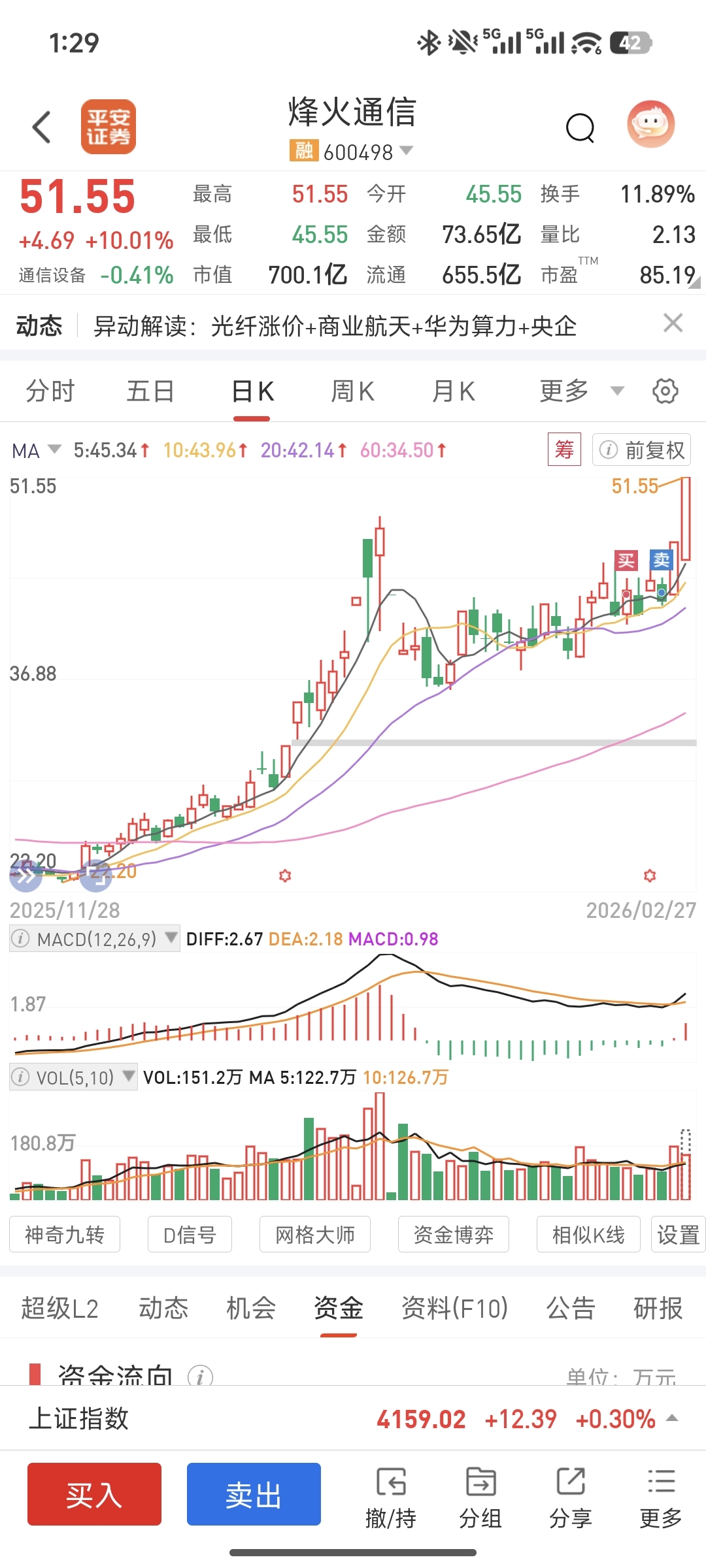Tap red 买入 button
Viewport: 706px width, 1568px height.
[x=94, y=1494]
